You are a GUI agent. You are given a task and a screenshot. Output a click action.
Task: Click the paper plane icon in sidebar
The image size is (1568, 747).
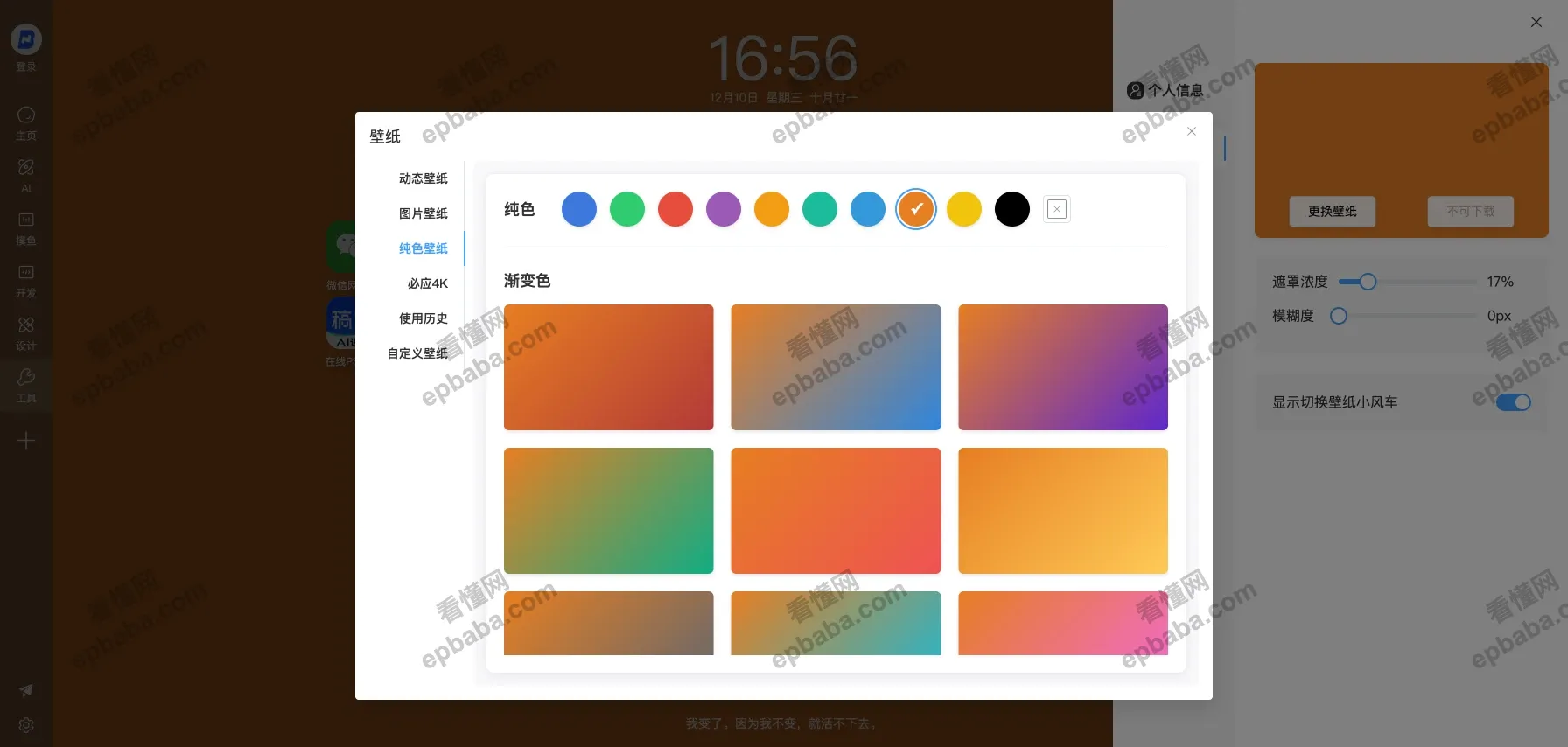coord(26,690)
